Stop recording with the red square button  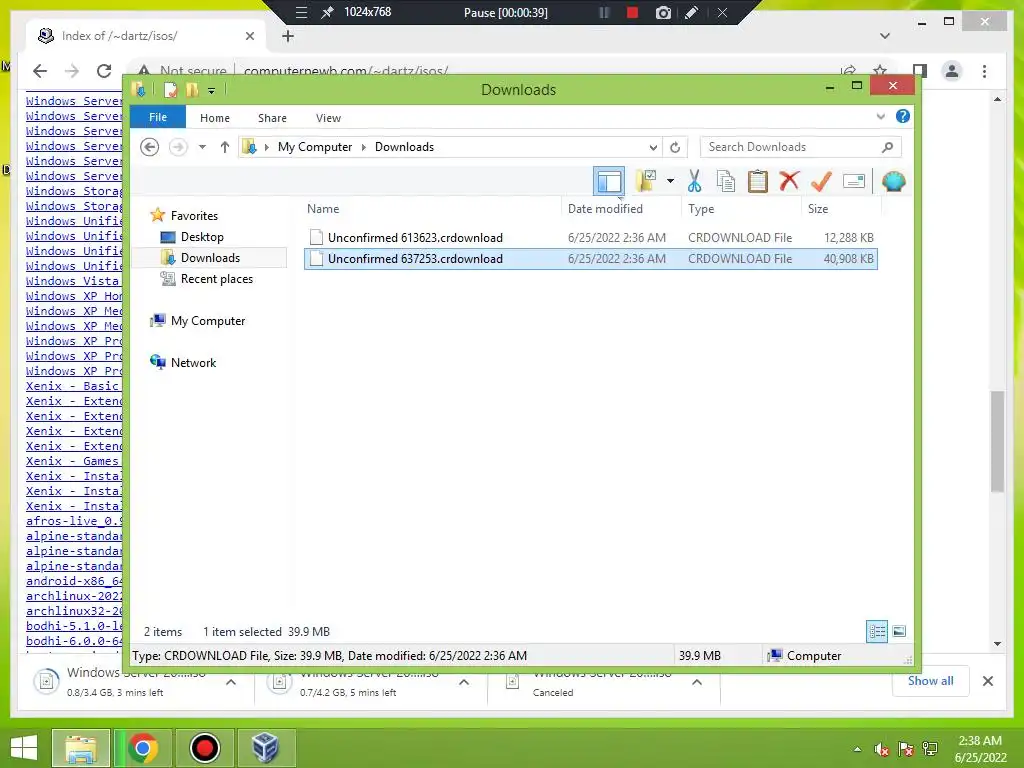632,12
